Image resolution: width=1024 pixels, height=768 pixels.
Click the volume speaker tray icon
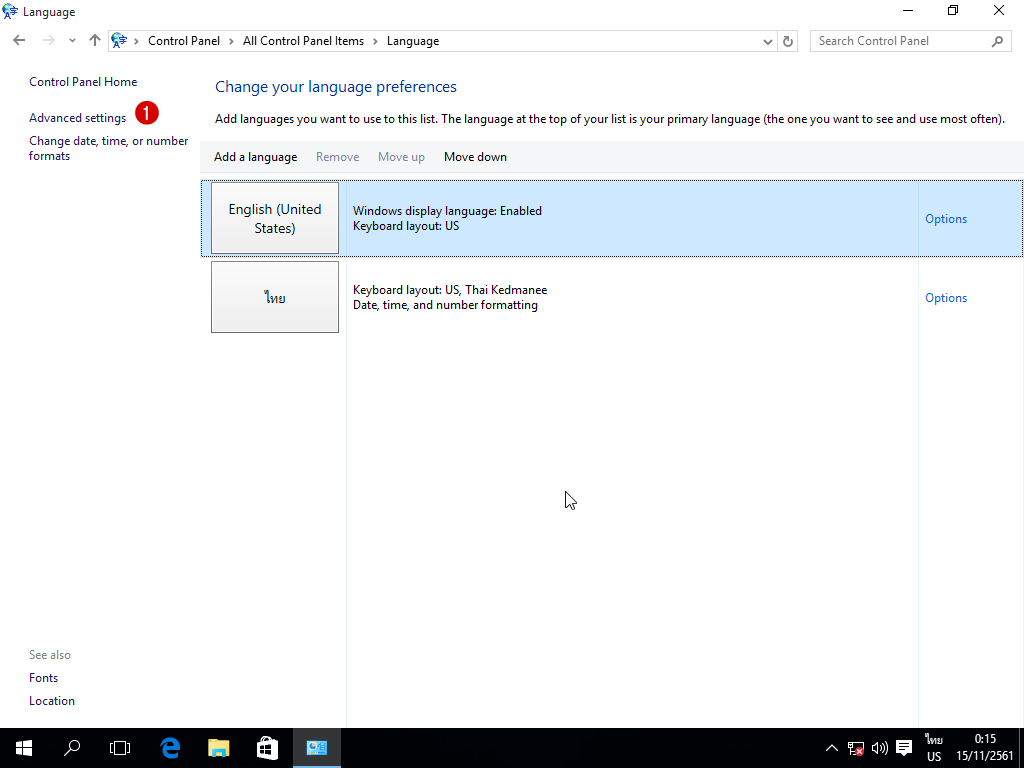tap(880, 748)
